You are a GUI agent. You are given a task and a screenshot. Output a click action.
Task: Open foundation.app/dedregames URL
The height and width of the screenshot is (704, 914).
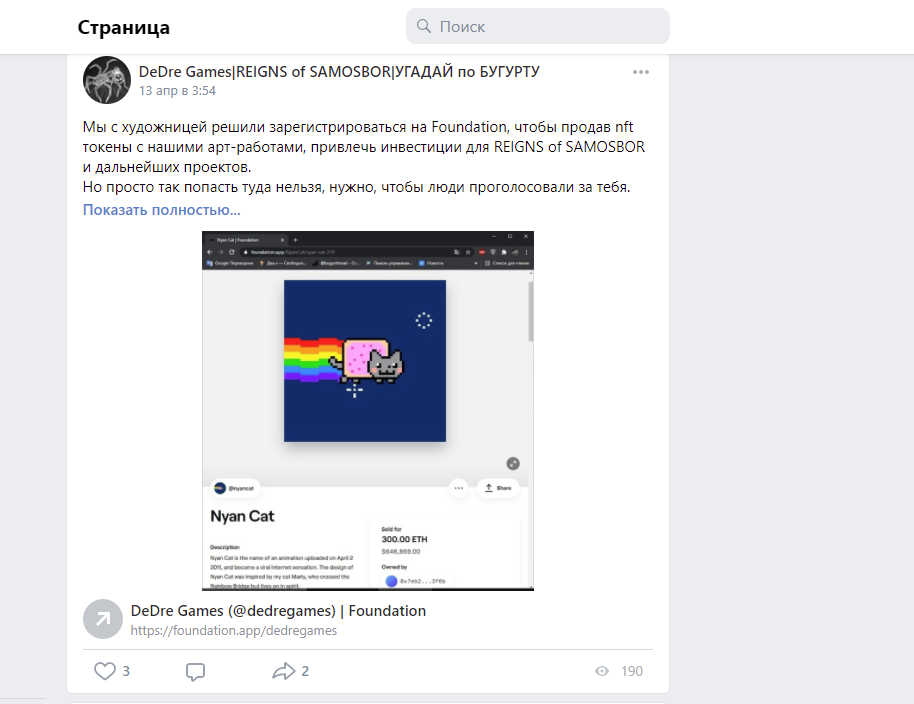tap(234, 631)
